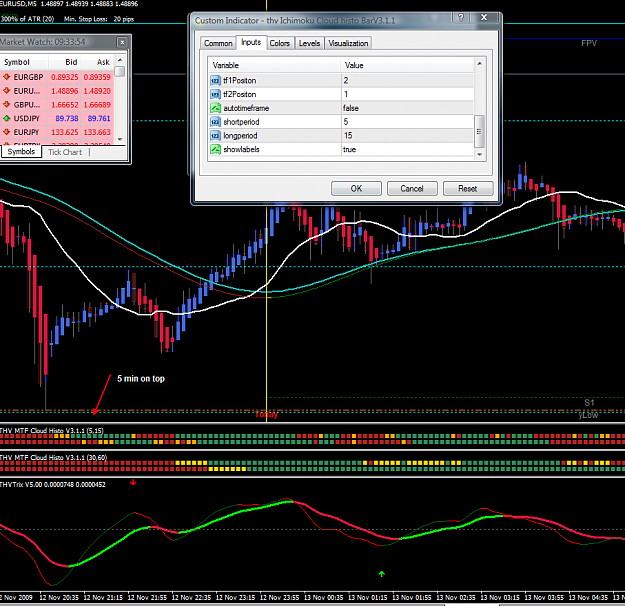This screenshot has height=606, width=625.
Task: Open the Visualization tab
Action: (348, 43)
